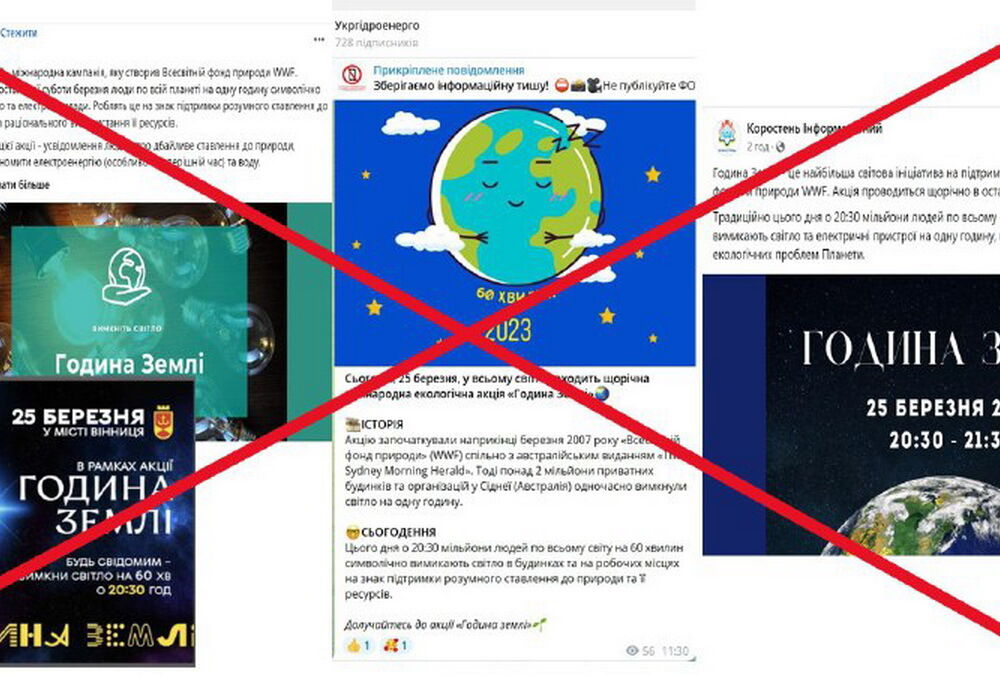Viewport: 1000px width, 675px height.
Task: Click the thumbs-up reaction on the post
Action: point(359,646)
